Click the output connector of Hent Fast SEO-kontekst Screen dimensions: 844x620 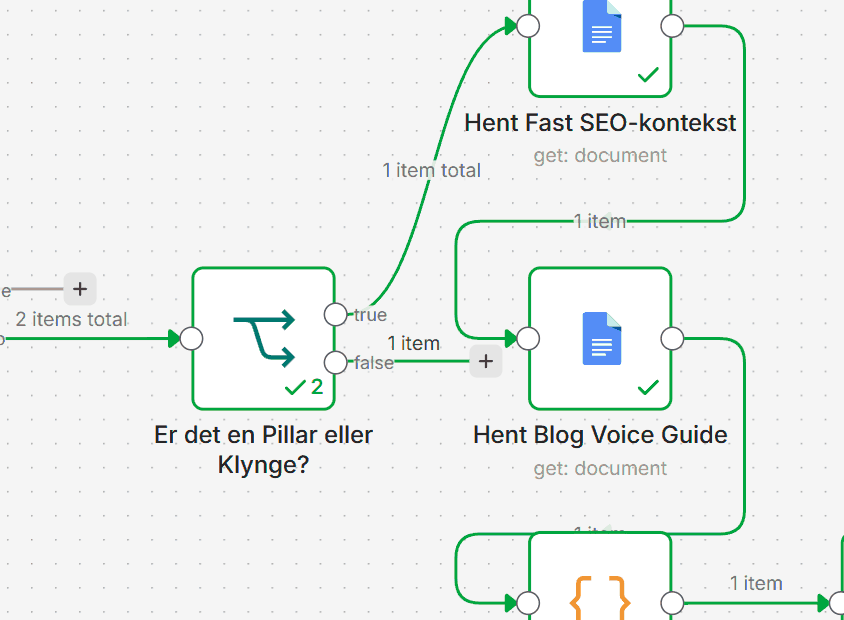click(x=672, y=26)
